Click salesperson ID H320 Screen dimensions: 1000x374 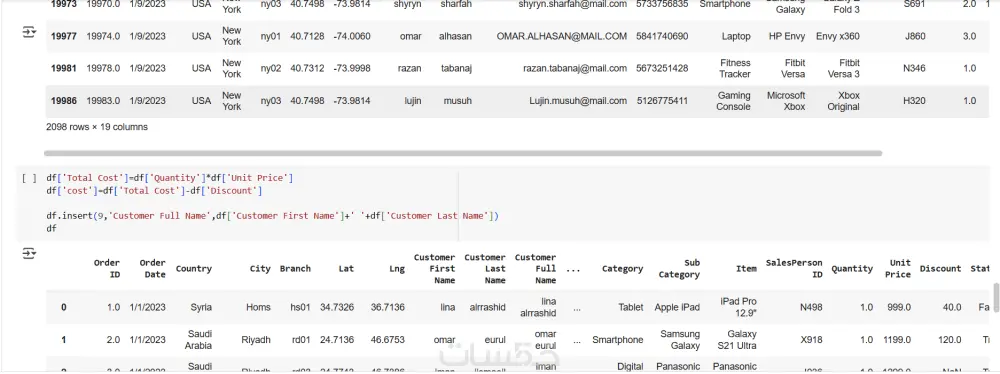(x=915, y=101)
